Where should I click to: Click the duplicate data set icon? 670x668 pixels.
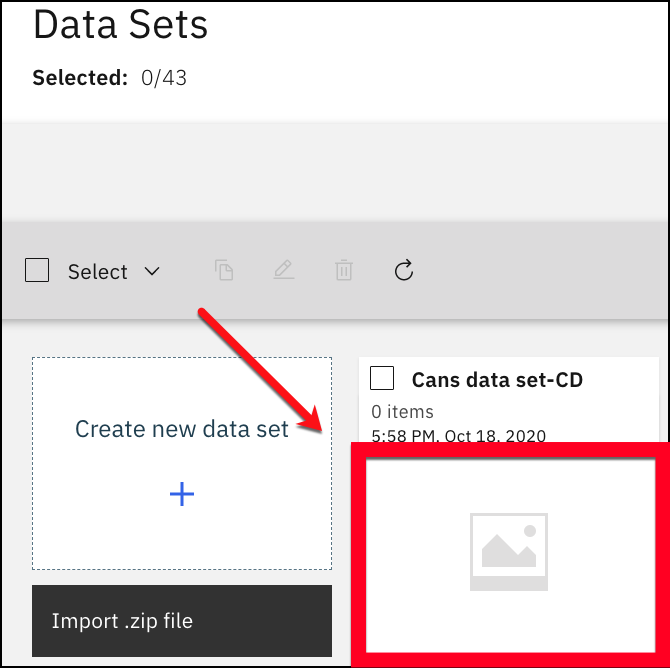[224, 270]
